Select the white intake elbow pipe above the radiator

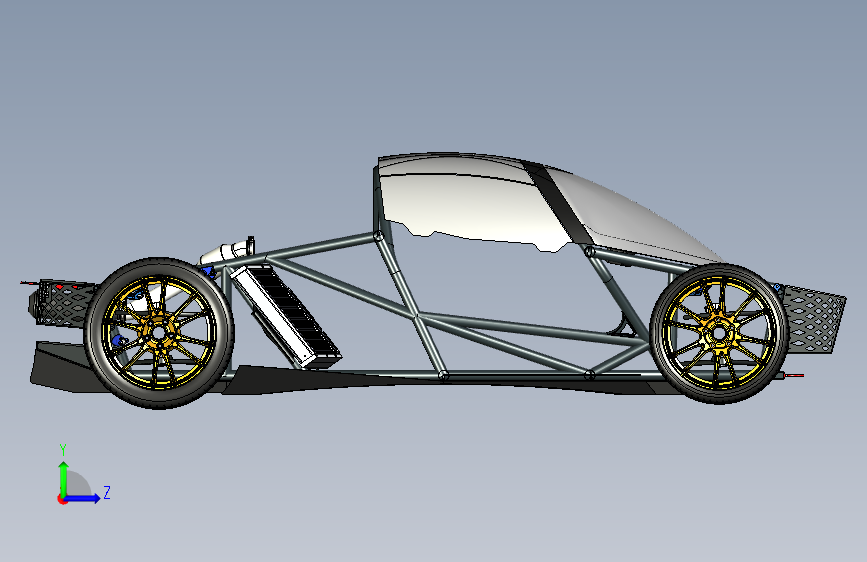pyautogui.click(x=228, y=252)
